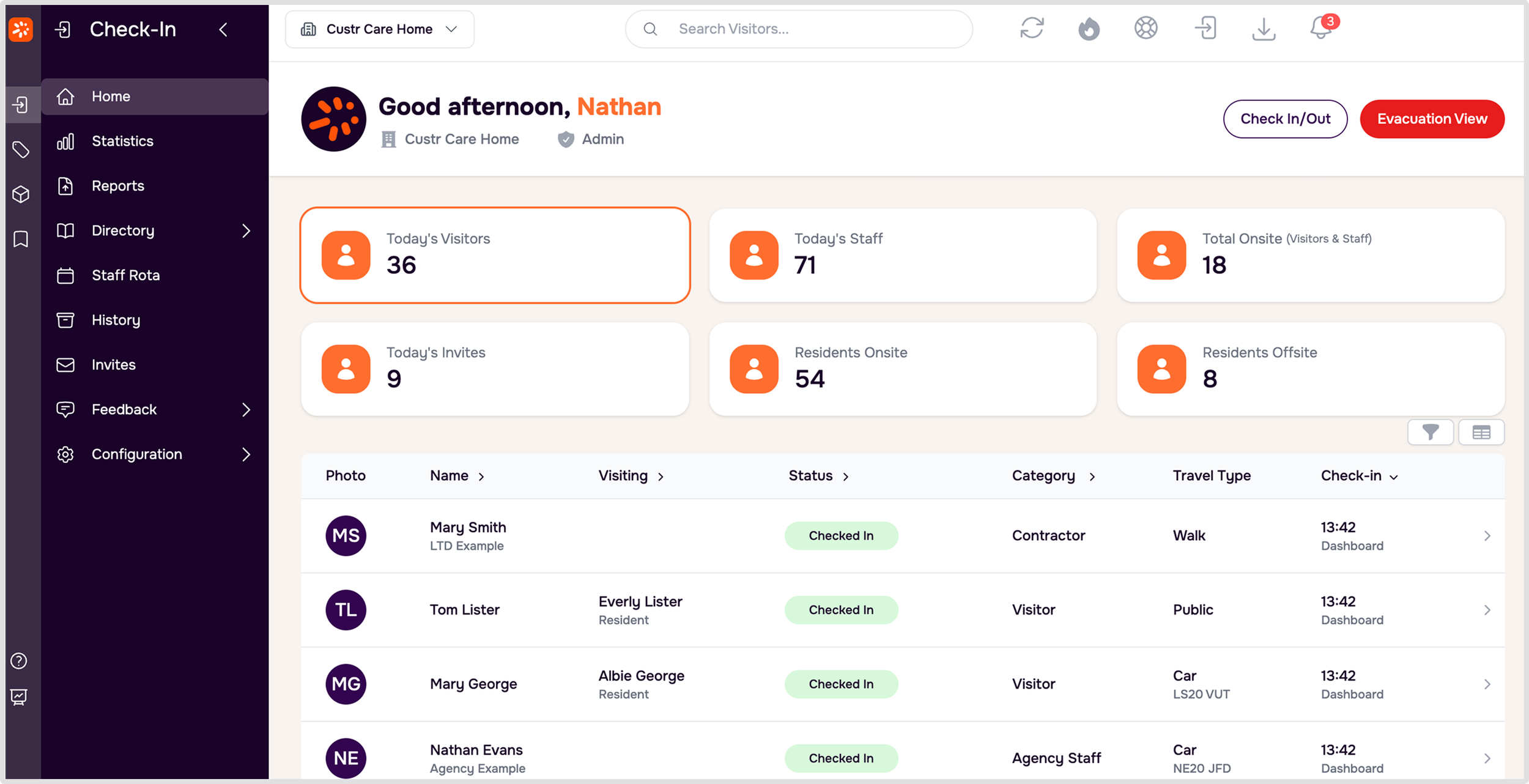Click the bookmark icon in the narrow rail

(21, 239)
